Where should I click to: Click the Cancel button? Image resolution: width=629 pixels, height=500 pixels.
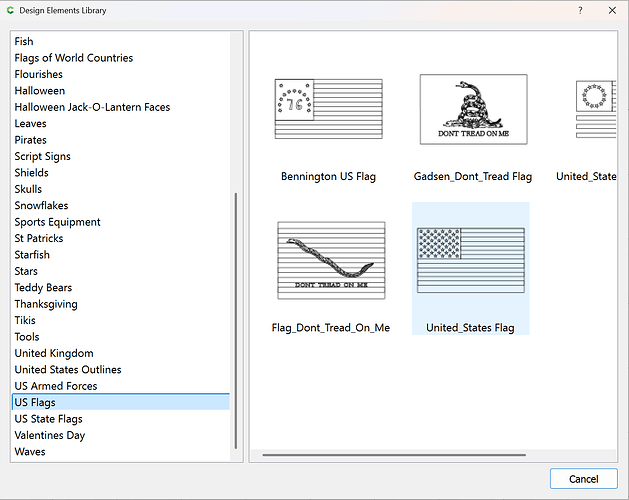point(583,479)
